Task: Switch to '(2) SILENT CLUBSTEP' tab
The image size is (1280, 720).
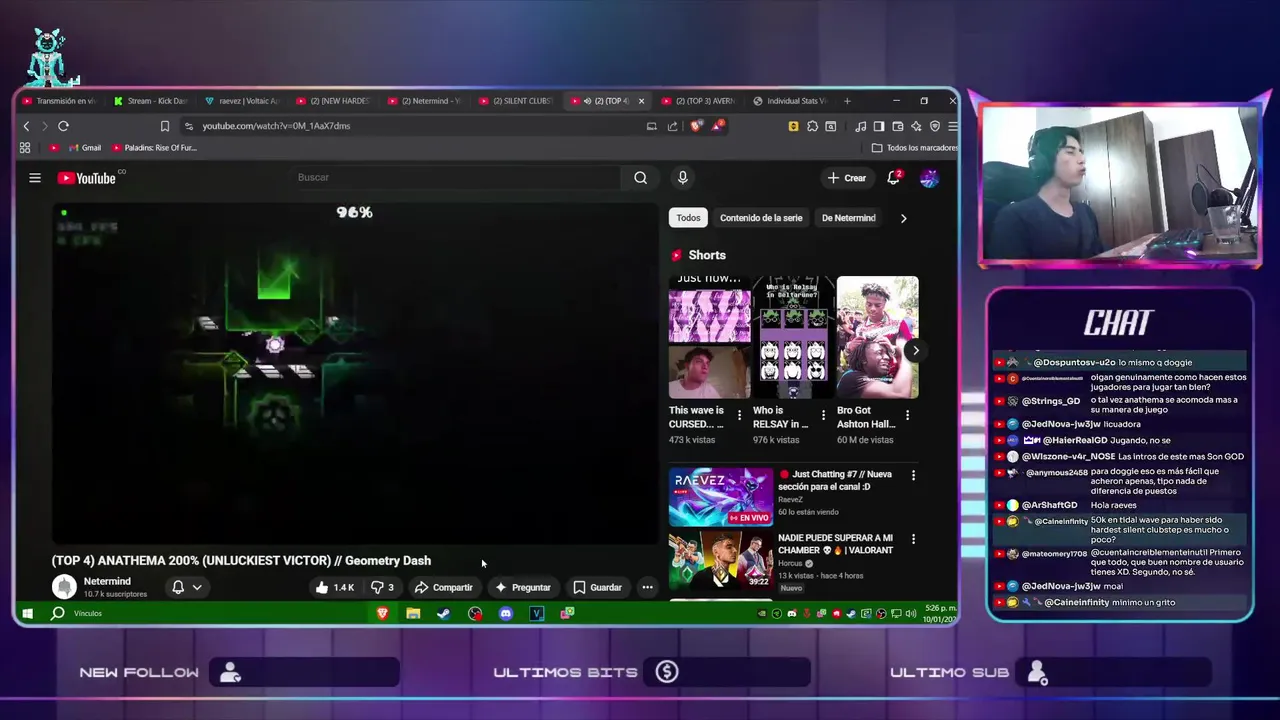Action: (515, 101)
